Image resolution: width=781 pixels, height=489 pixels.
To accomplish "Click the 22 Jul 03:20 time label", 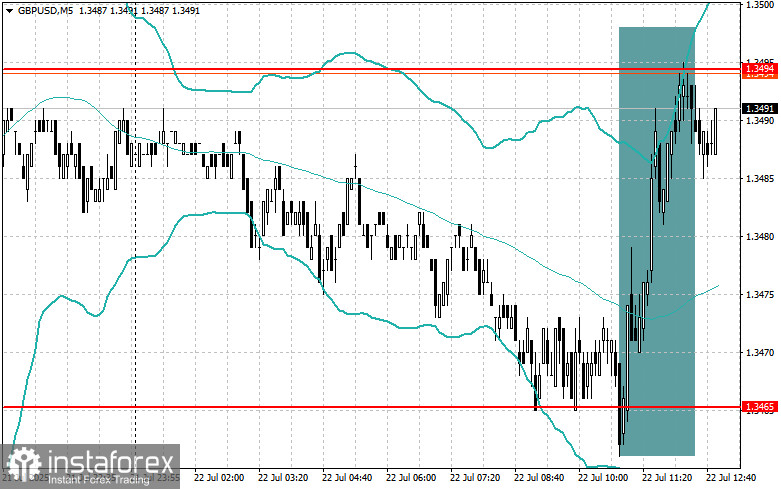I will (x=283, y=478).
